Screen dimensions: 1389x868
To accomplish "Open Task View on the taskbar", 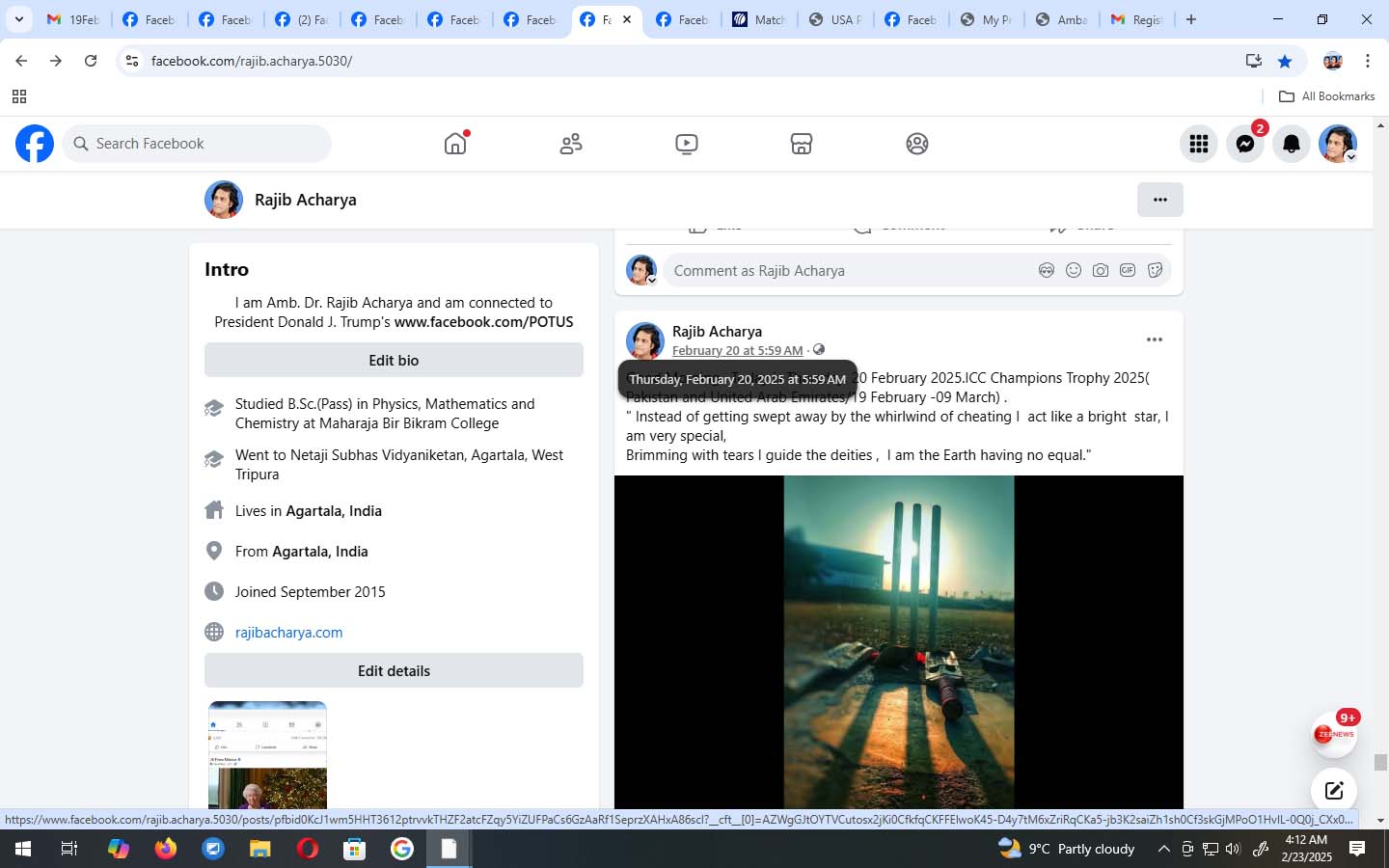I will pyautogui.click(x=68, y=849).
